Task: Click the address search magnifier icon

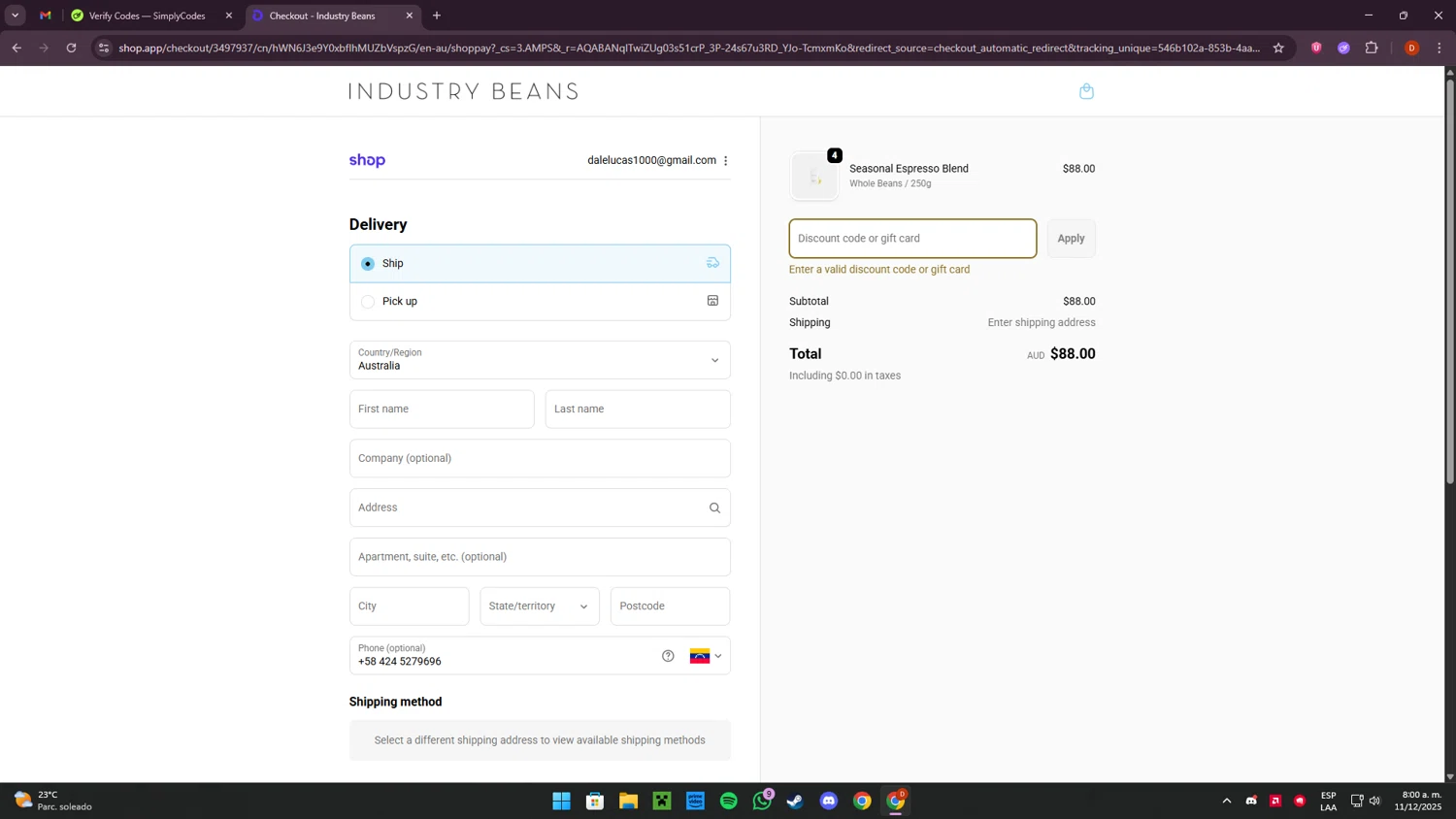Action: (x=714, y=508)
